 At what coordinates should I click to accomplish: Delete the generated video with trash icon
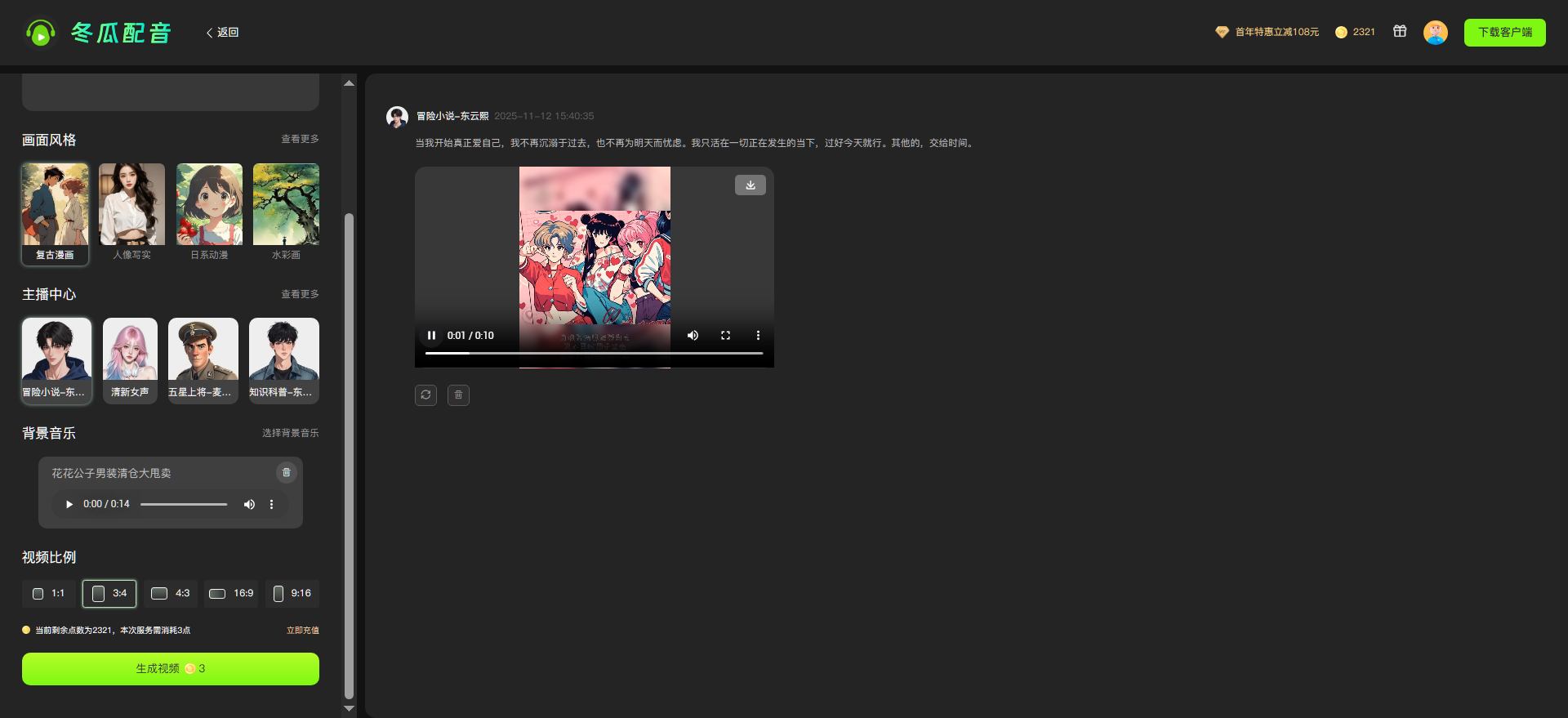tap(458, 395)
